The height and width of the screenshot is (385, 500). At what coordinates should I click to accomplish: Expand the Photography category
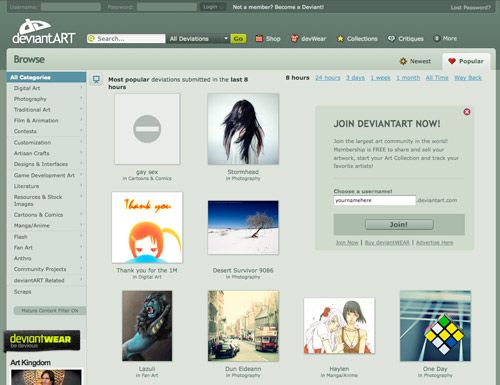tap(46, 99)
